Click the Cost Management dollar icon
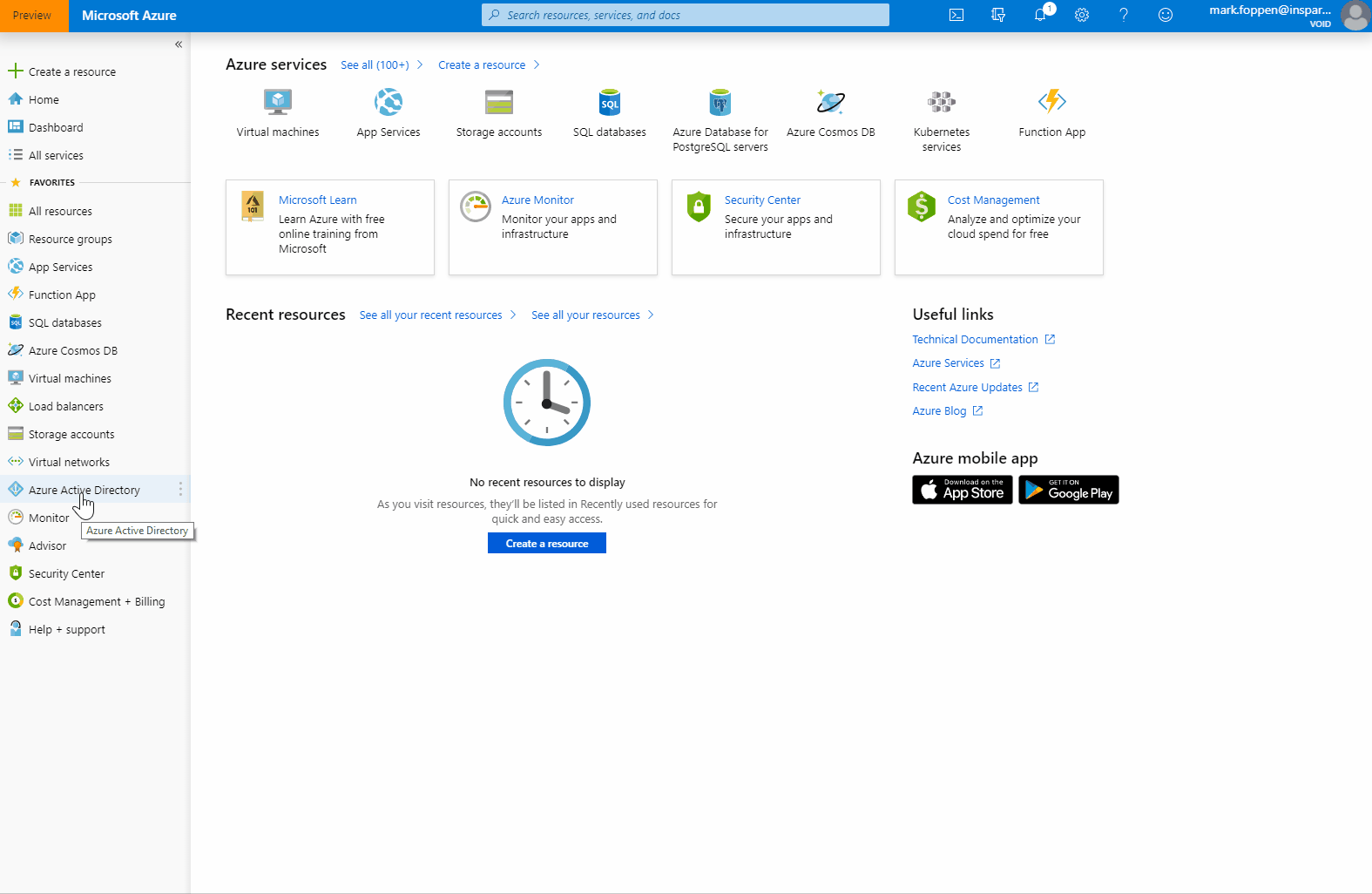The image size is (1372, 894). pos(922,207)
